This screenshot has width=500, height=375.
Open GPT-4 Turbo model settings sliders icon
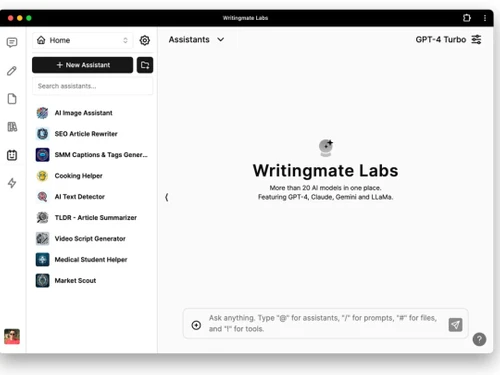pyautogui.click(x=476, y=39)
